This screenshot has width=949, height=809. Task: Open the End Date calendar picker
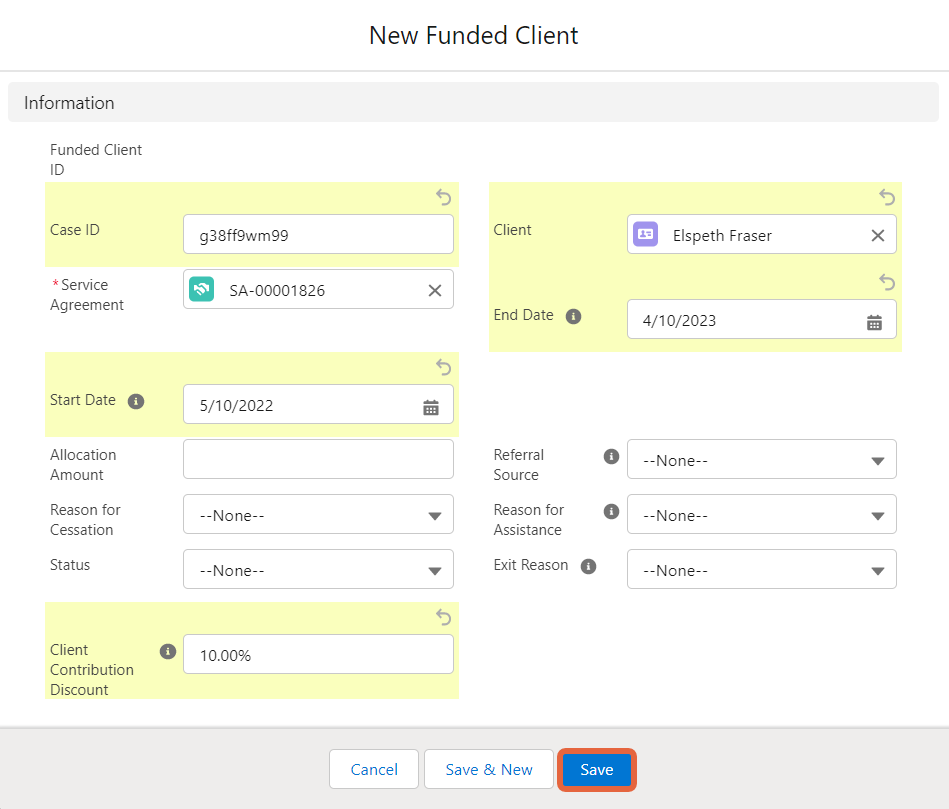click(x=874, y=323)
